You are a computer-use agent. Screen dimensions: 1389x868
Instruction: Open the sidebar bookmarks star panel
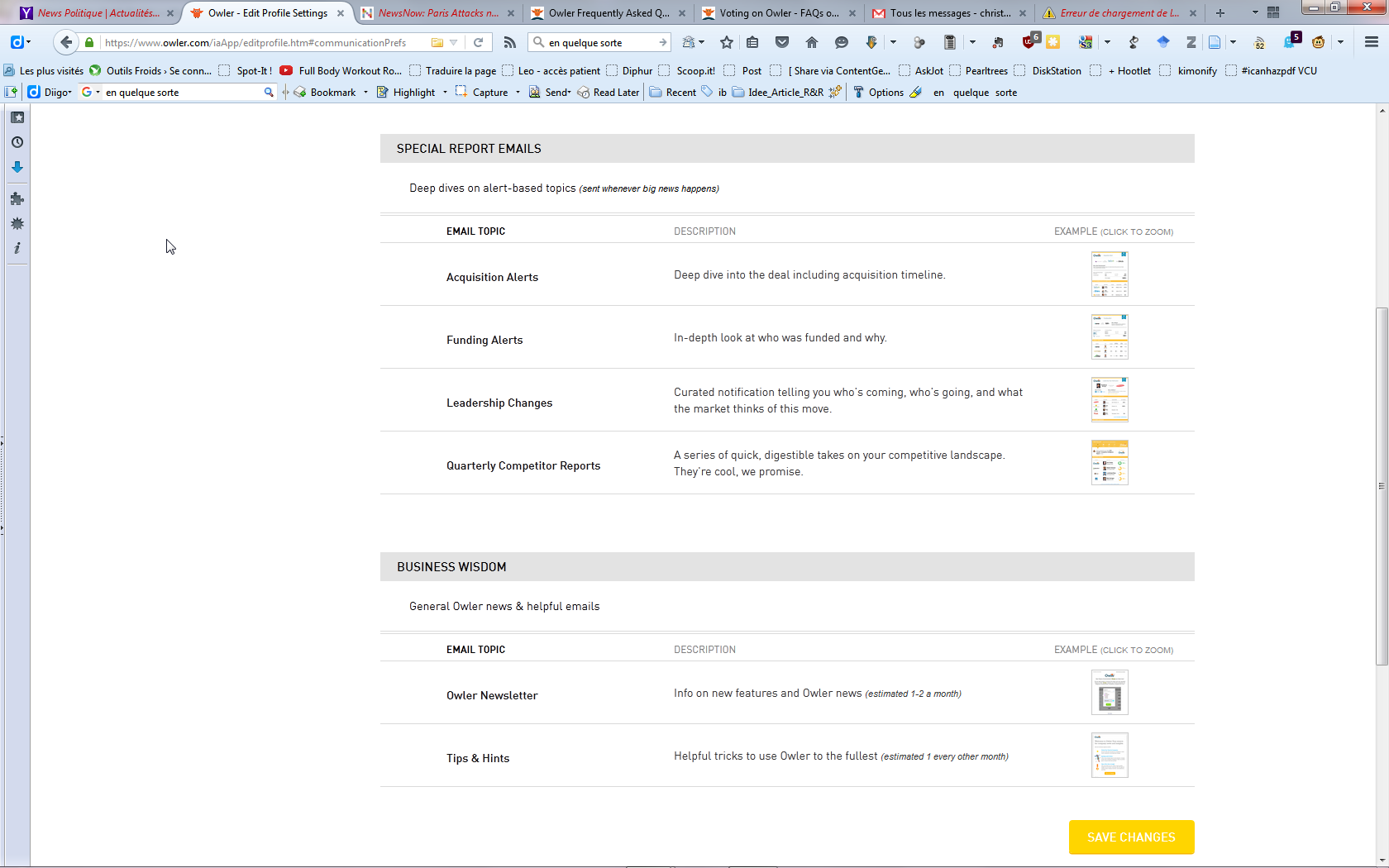17,117
